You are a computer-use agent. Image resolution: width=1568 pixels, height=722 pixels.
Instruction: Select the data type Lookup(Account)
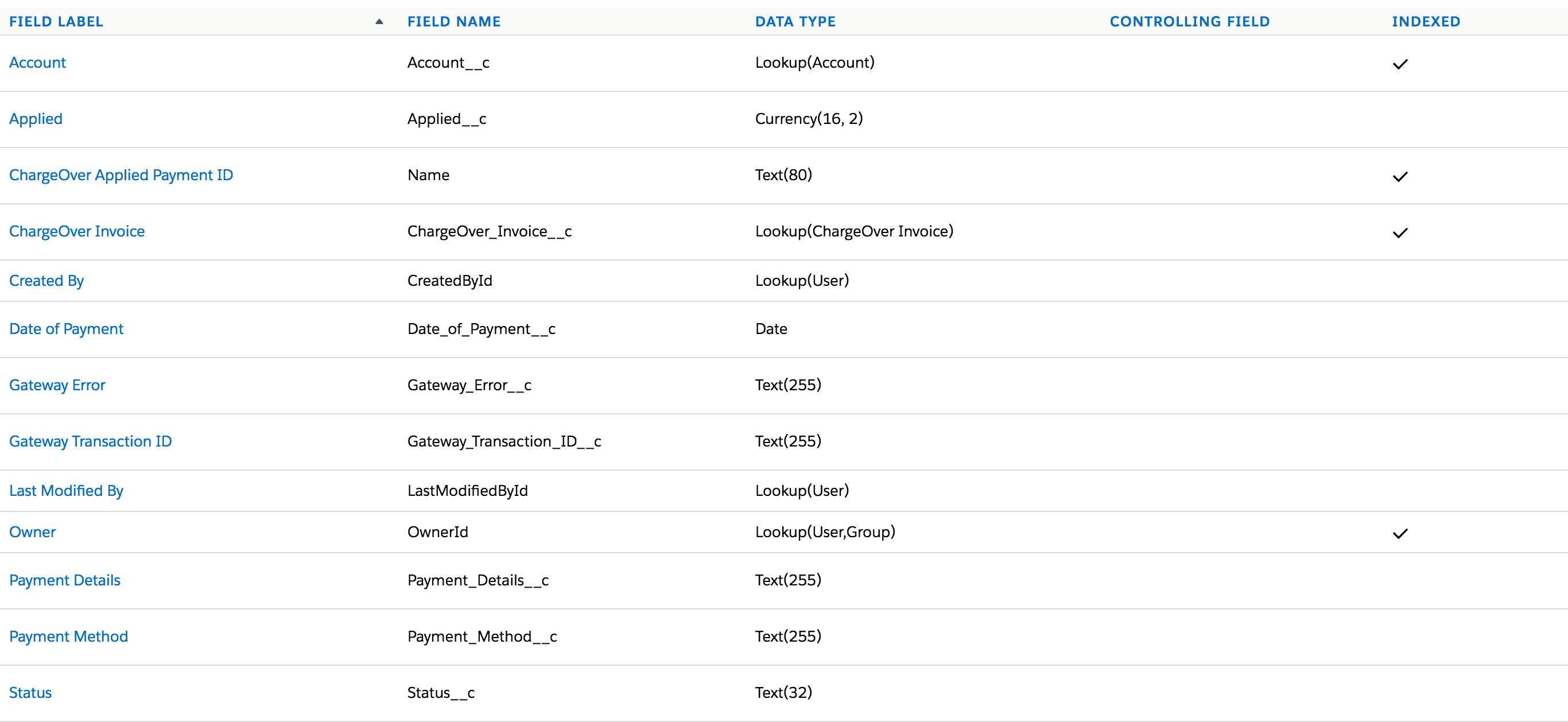814,63
